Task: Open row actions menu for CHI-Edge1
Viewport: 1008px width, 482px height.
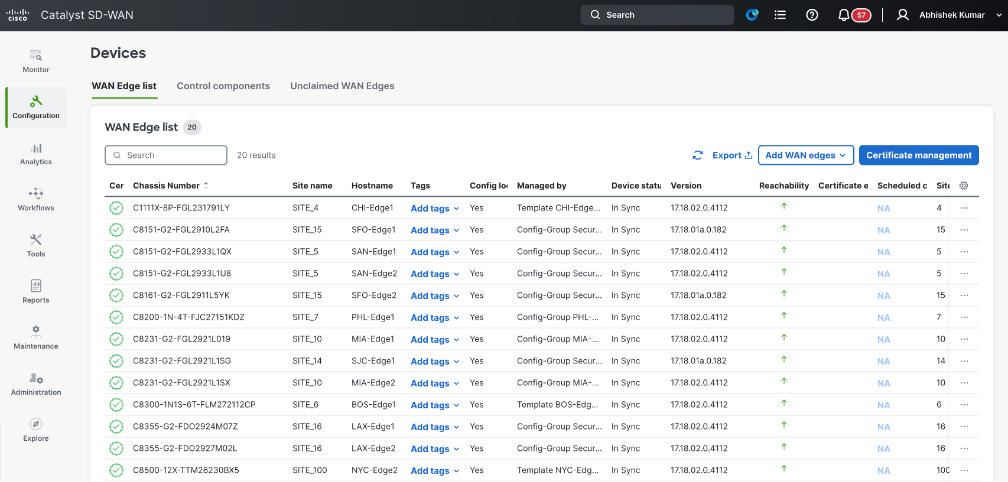Action: 964,208
